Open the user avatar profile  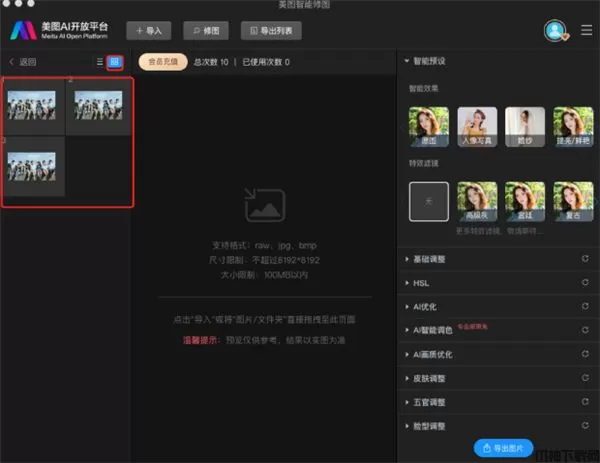point(555,30)
